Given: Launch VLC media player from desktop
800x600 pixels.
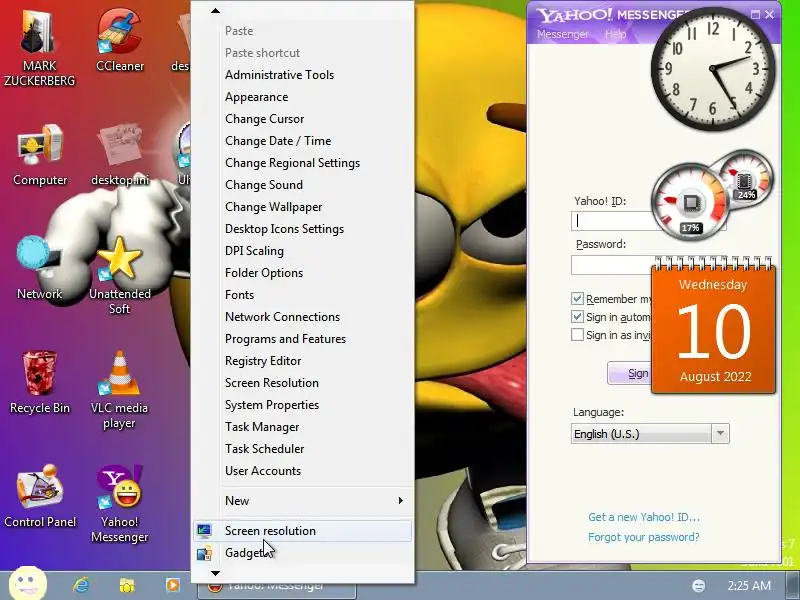Looking at the screenshot, I should (x=119, y=389).
